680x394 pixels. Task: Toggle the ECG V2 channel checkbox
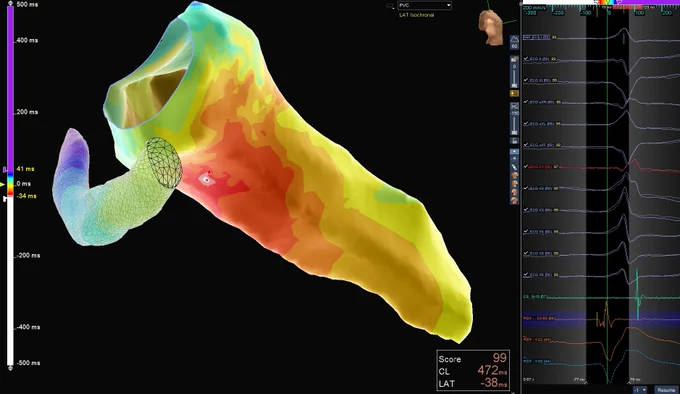[526, 188]
